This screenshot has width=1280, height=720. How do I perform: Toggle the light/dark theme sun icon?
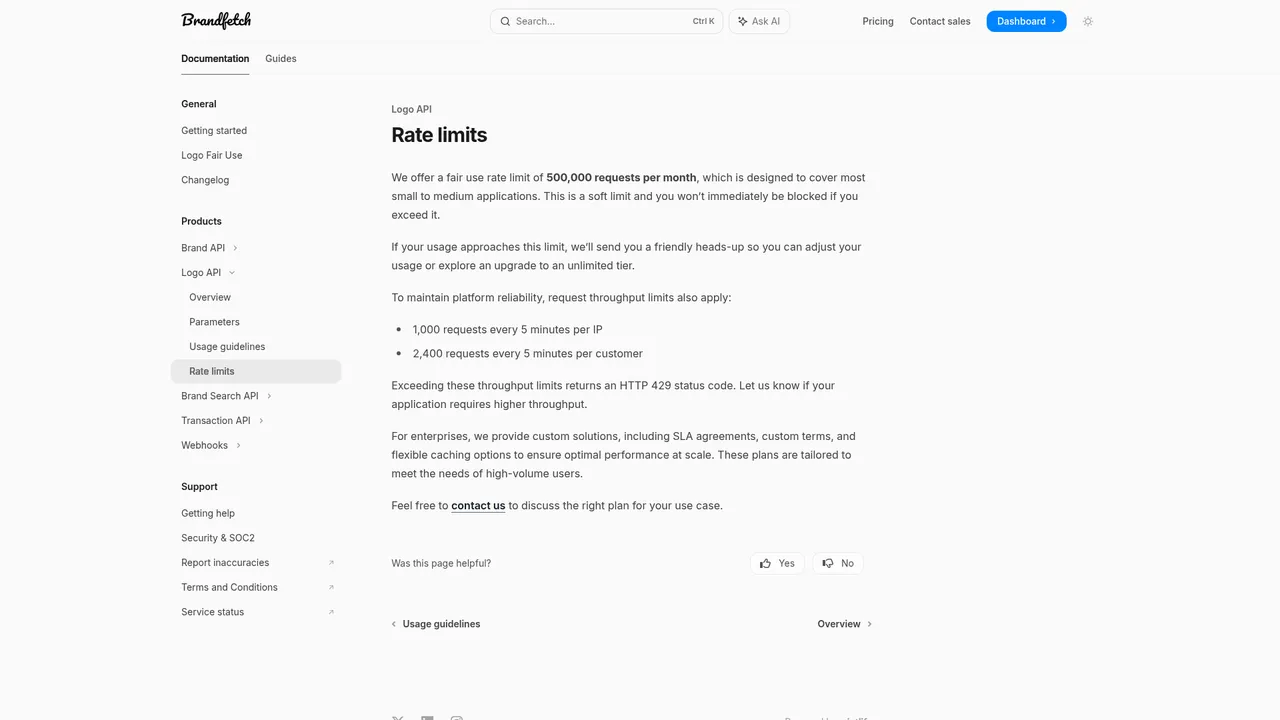click(x=1088, y=21)
